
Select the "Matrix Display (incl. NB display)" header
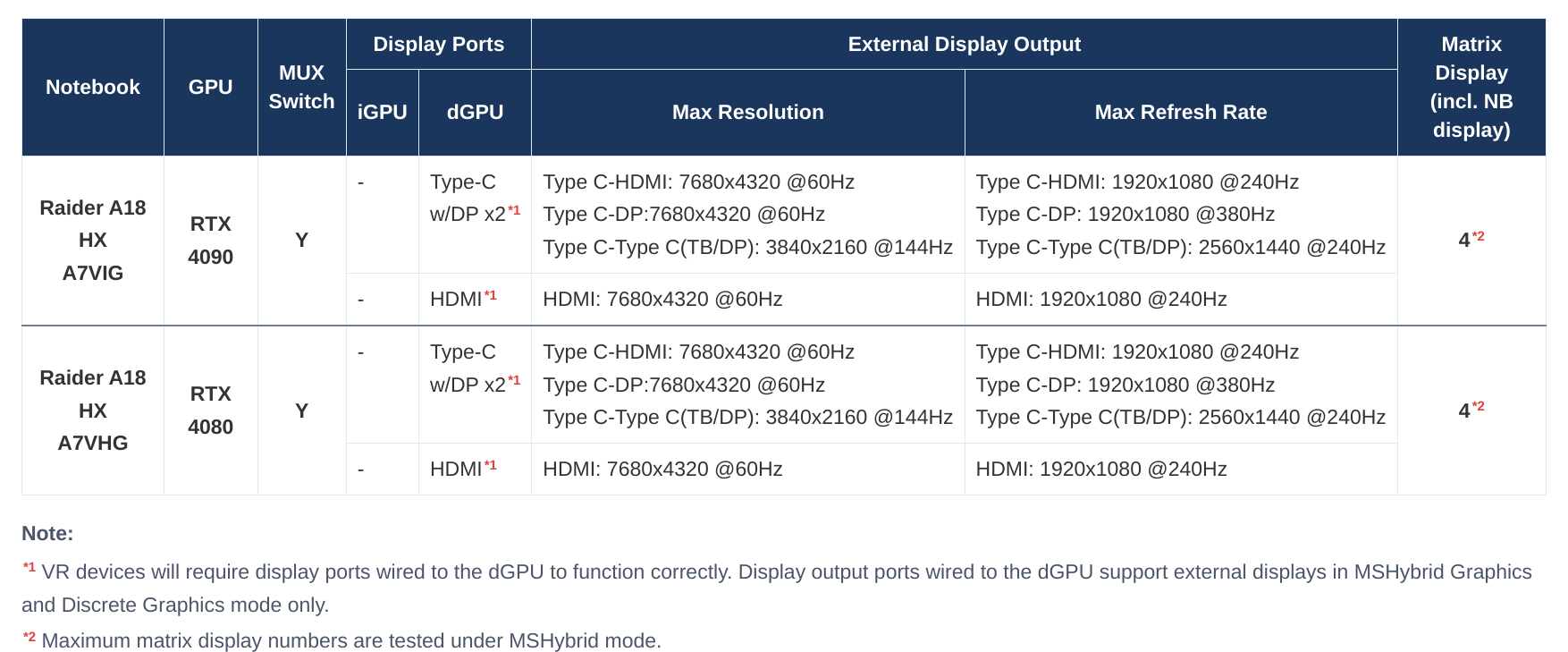1471,87
